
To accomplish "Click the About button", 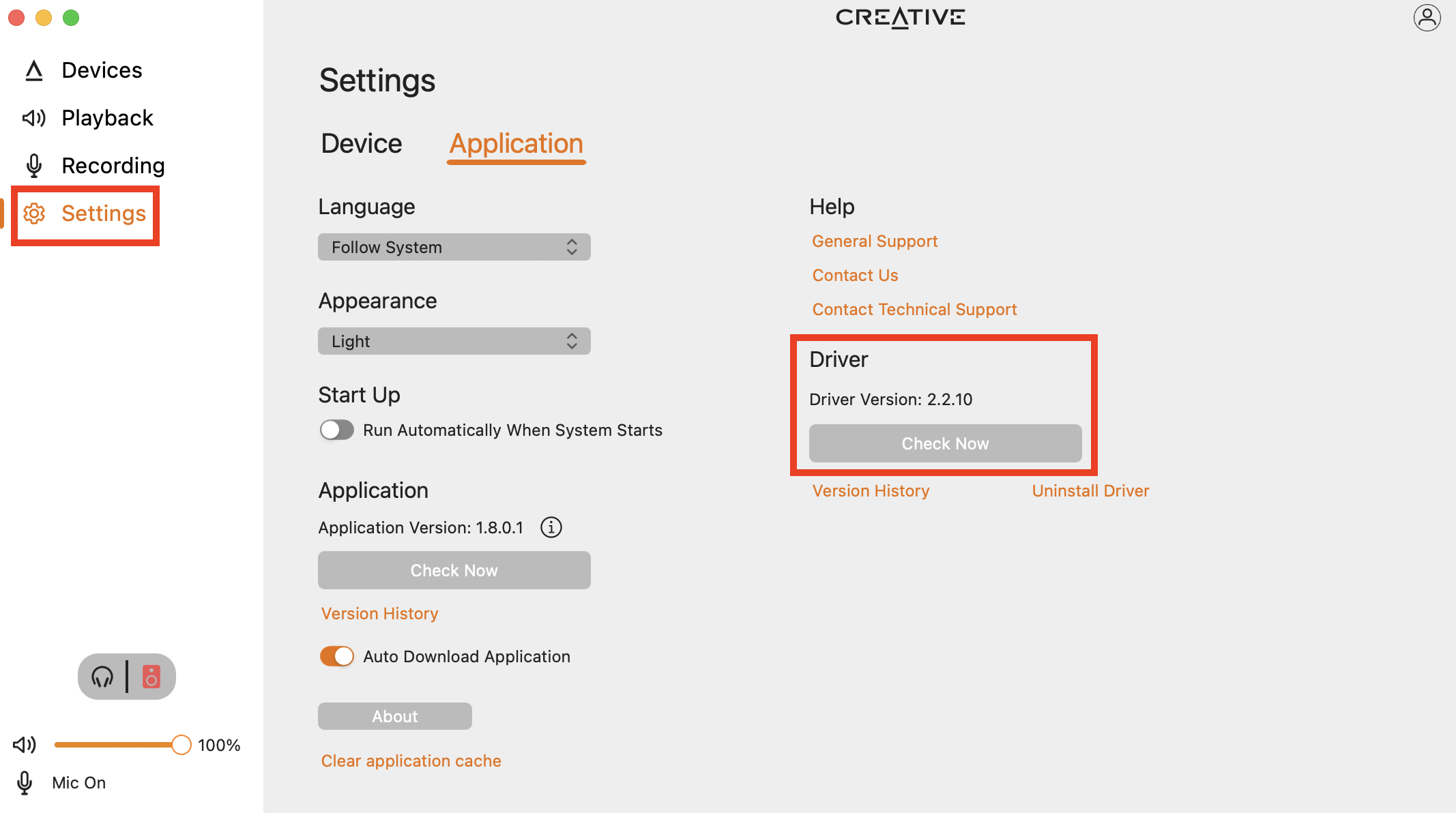I will click(394, 716).
